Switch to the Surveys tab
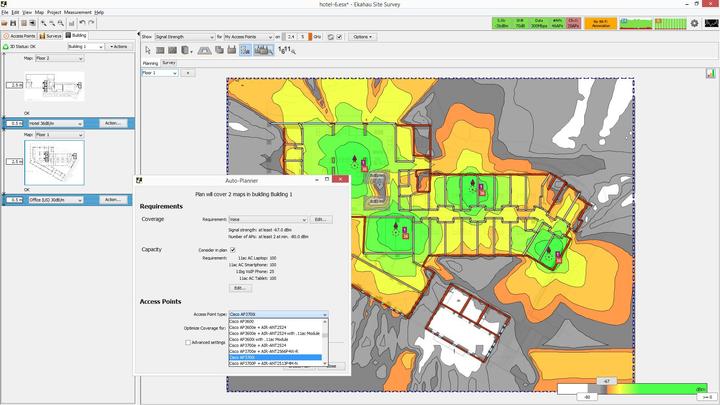This screenshot has width=720, height=405. (51, 36)
